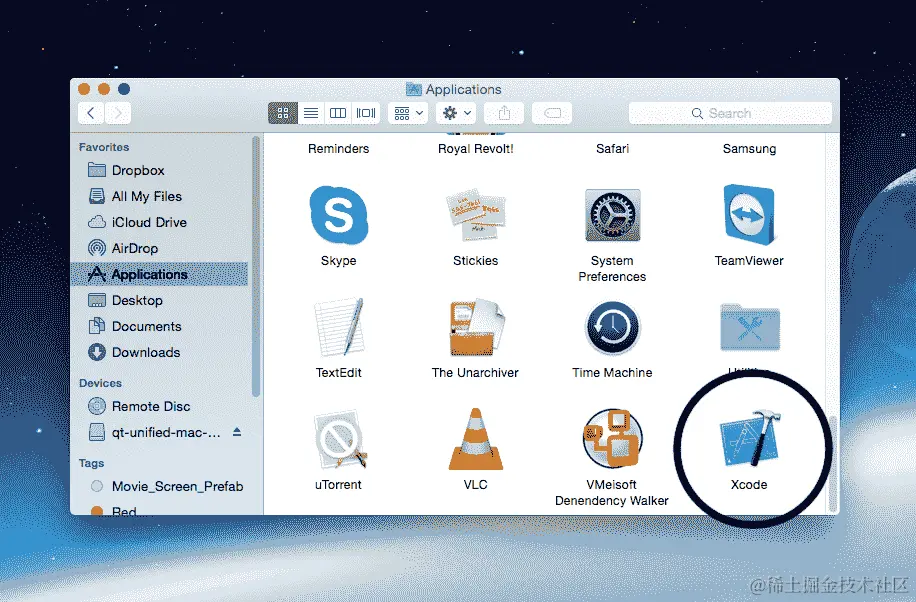Switch to list view

click(x=311, y=113)
